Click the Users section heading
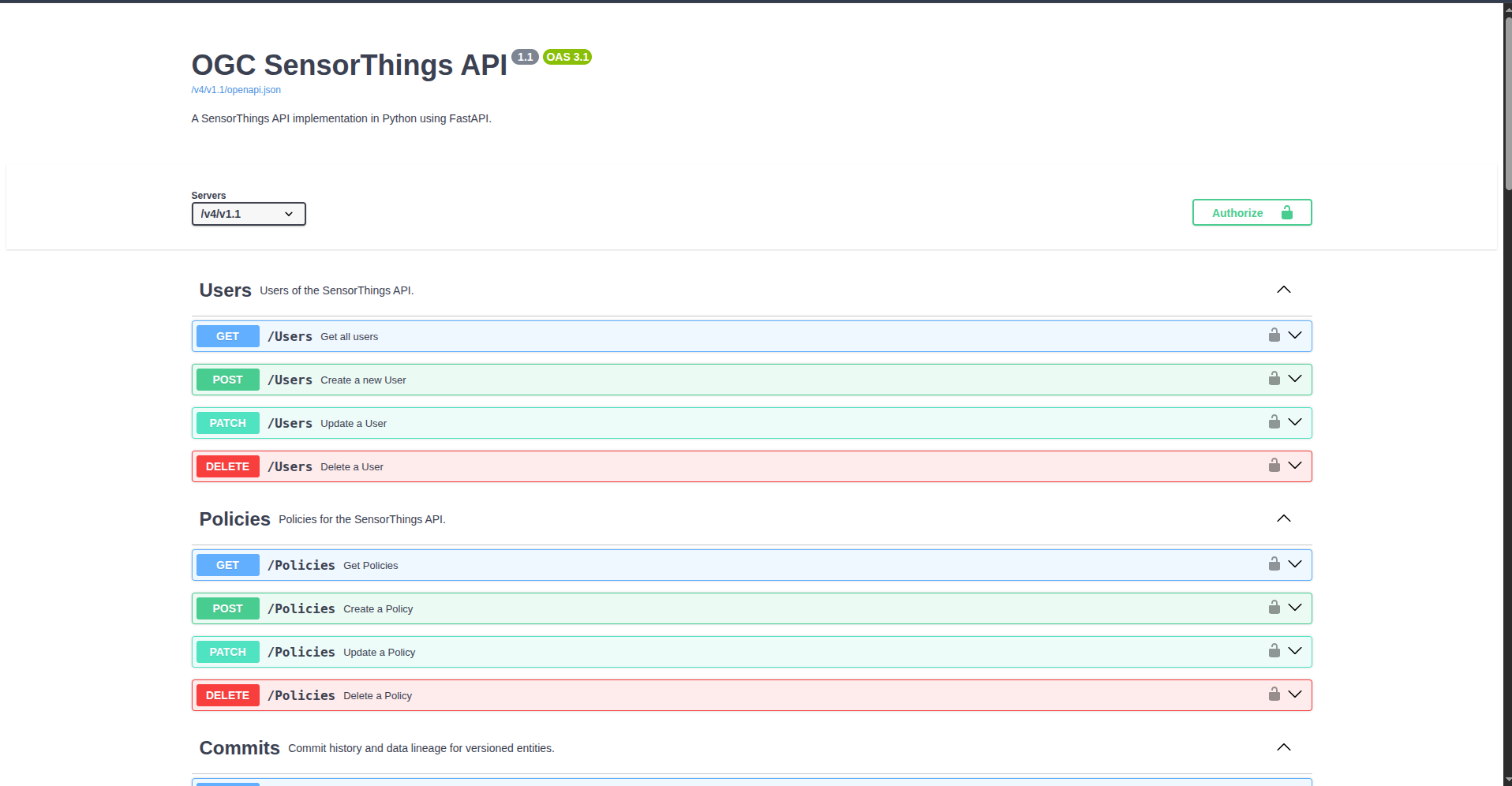This screenshot has width=1512, height=786. pos(225,290)
